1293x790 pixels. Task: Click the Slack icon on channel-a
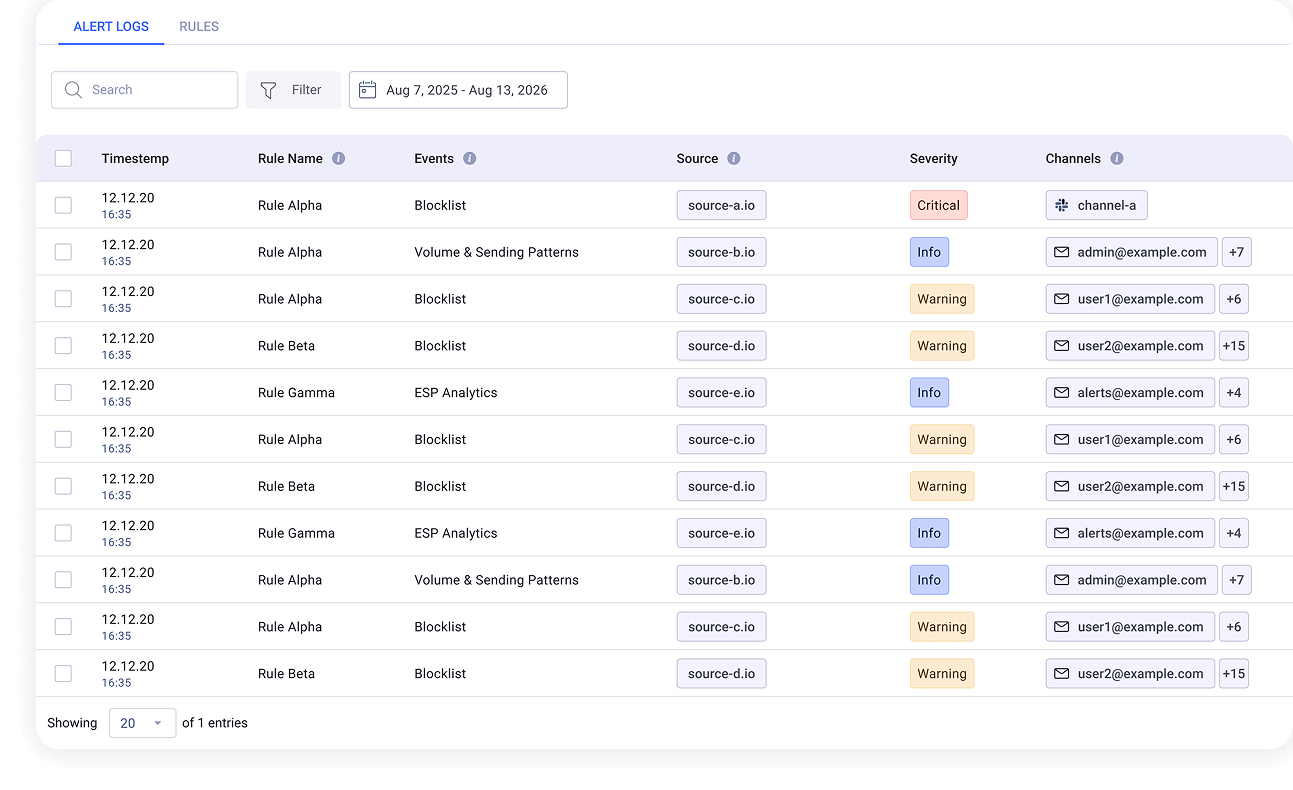pos(1062,205)
